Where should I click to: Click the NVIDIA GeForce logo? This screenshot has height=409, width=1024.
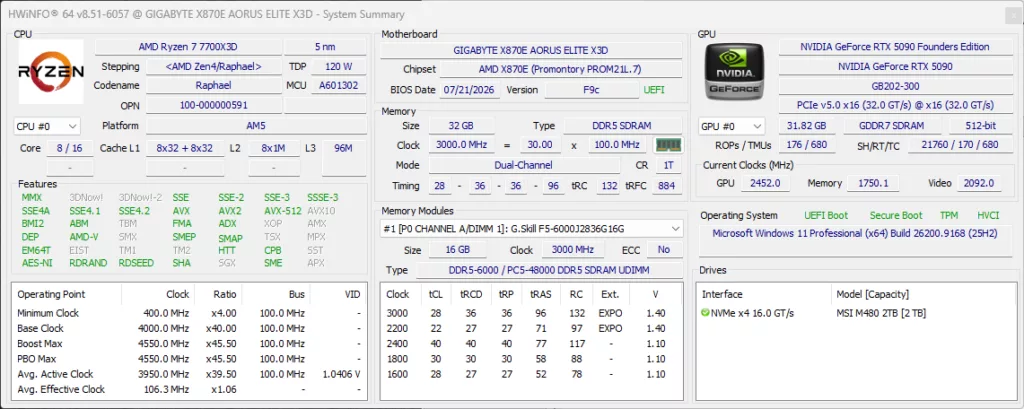pyautogui.click(x=734, y=72)
